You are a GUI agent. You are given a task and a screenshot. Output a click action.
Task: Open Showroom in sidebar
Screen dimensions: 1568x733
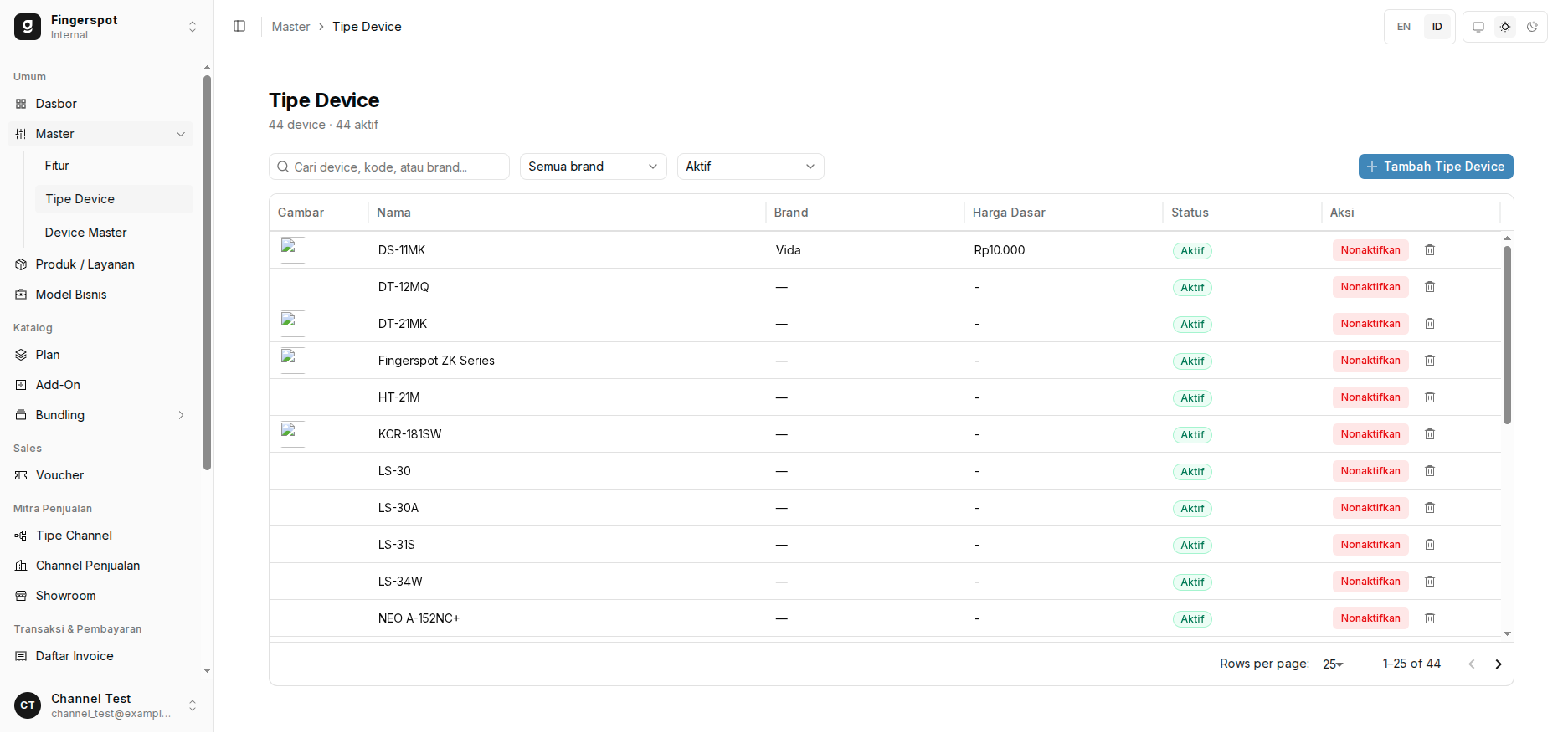[100, 596]
